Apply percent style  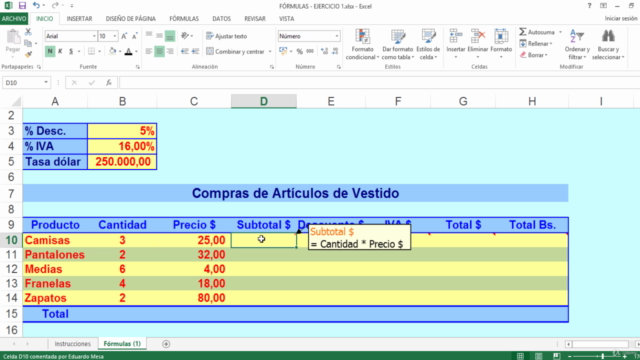point(300,51)
